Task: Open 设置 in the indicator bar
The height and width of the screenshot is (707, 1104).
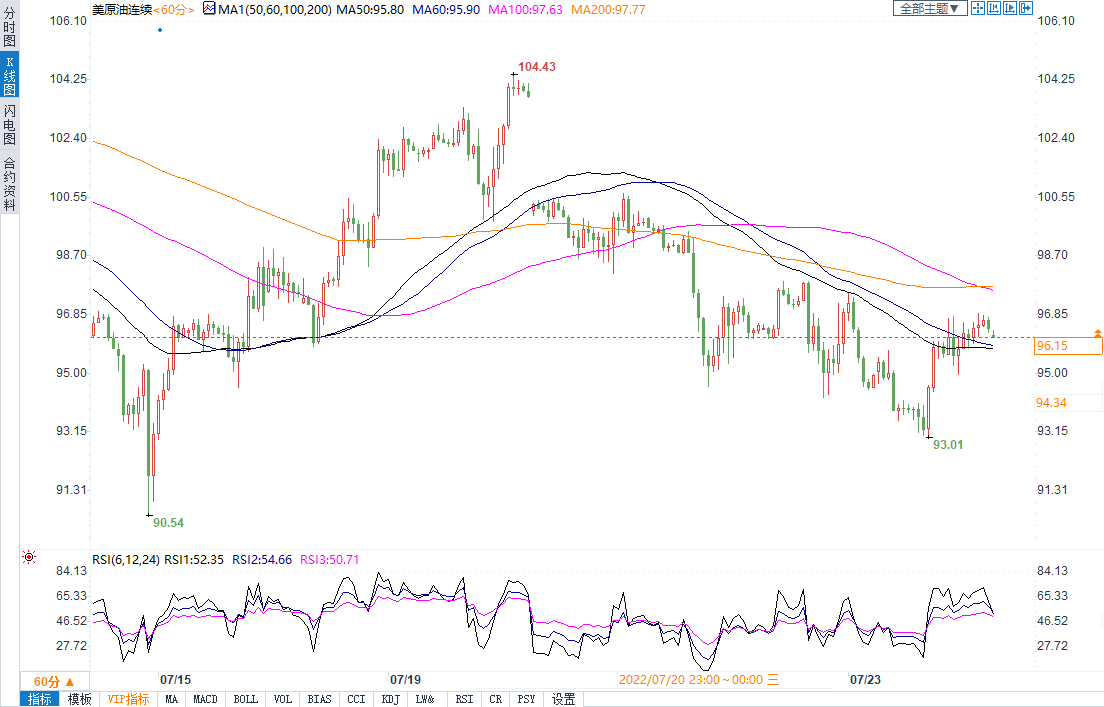Action: pos(564,699)
